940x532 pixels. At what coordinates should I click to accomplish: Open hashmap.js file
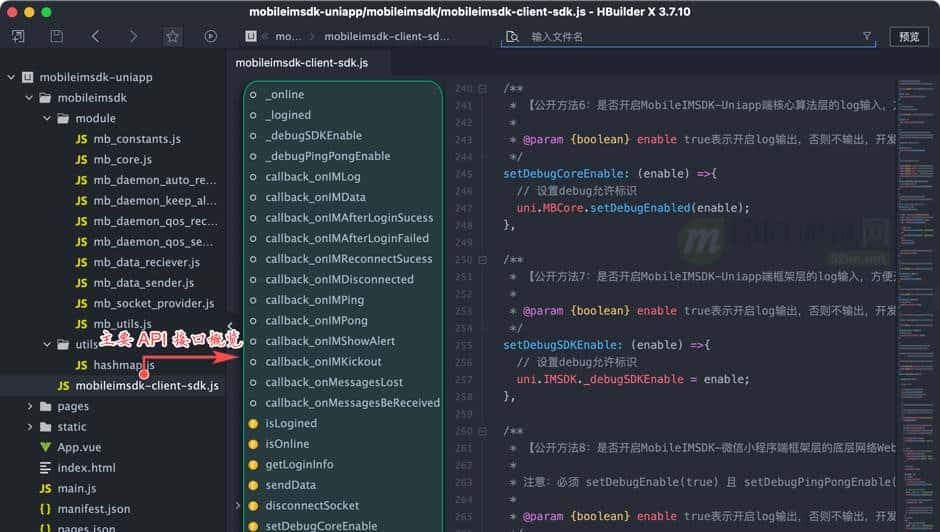pos(123,365)
